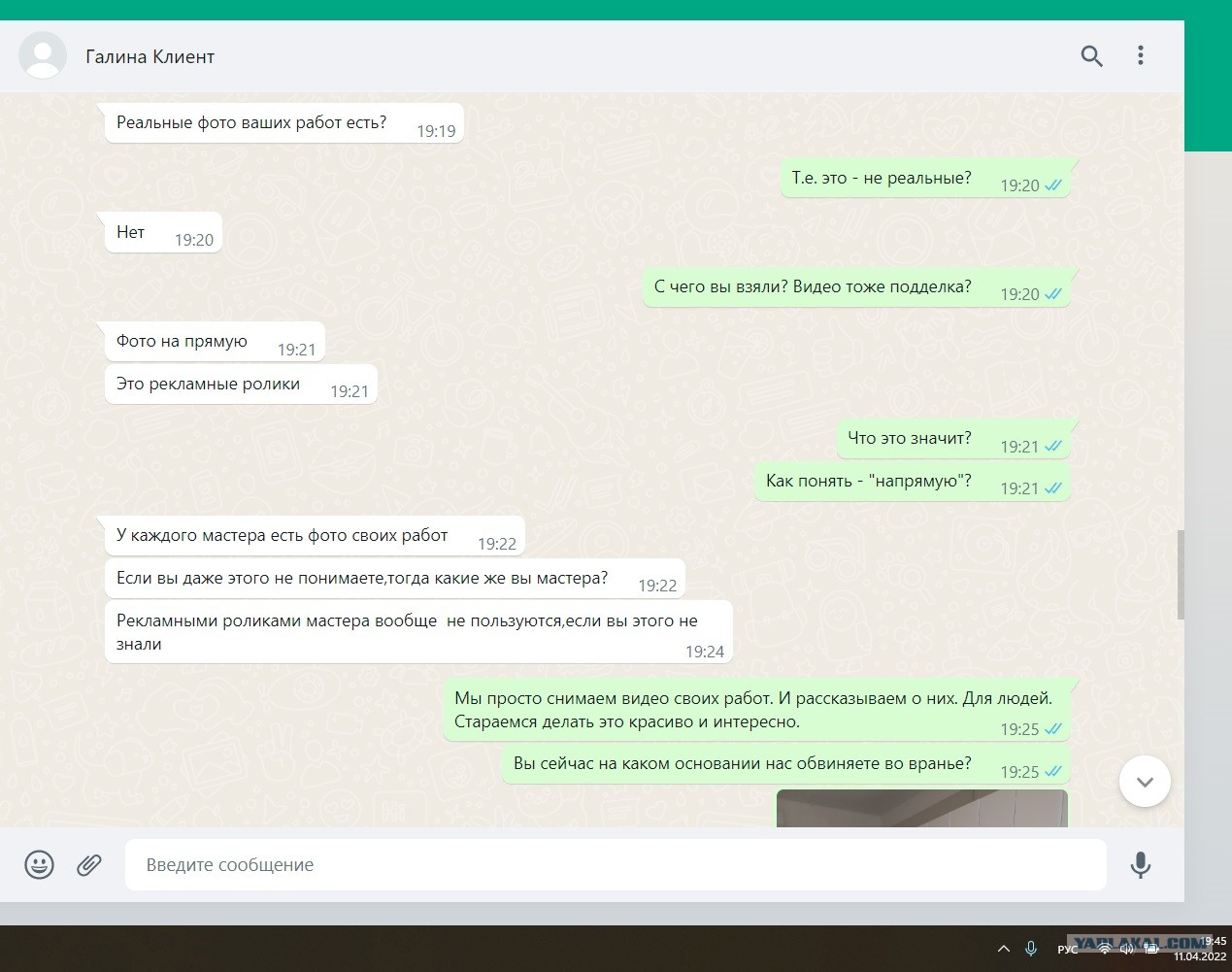
Task: Click the read checkmarks on 'Что это значит?'
Action: click(x=1053, y=447)
